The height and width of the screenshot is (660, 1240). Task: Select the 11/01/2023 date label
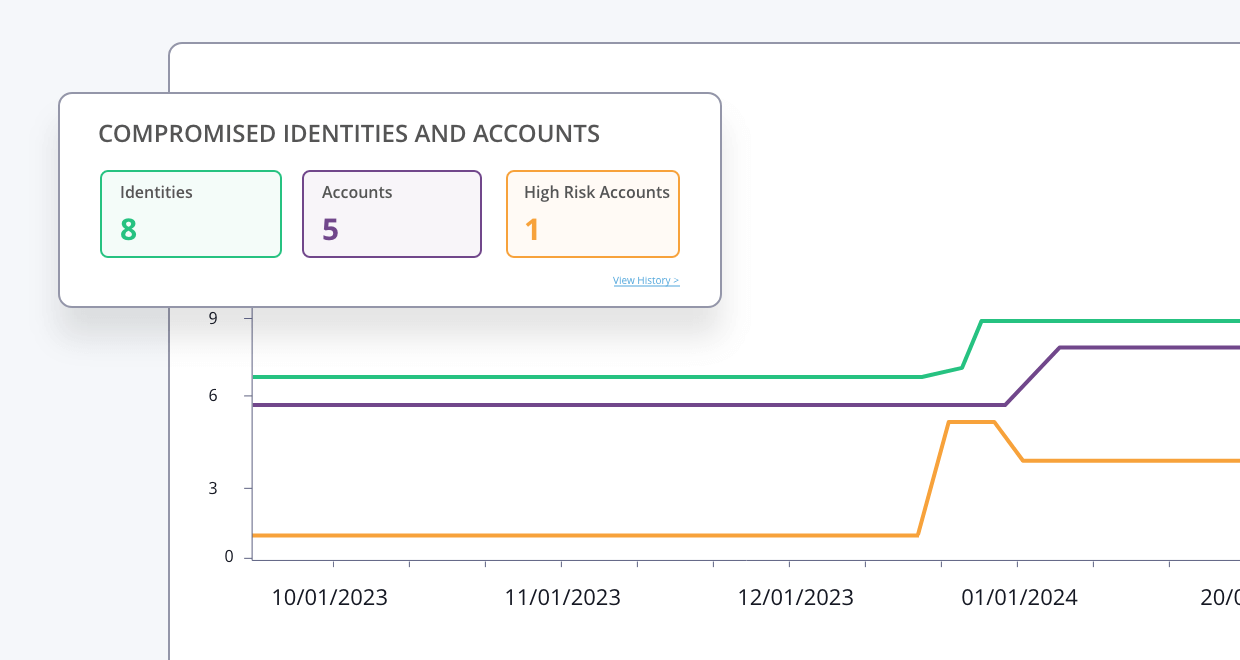[x=563, y=598]
